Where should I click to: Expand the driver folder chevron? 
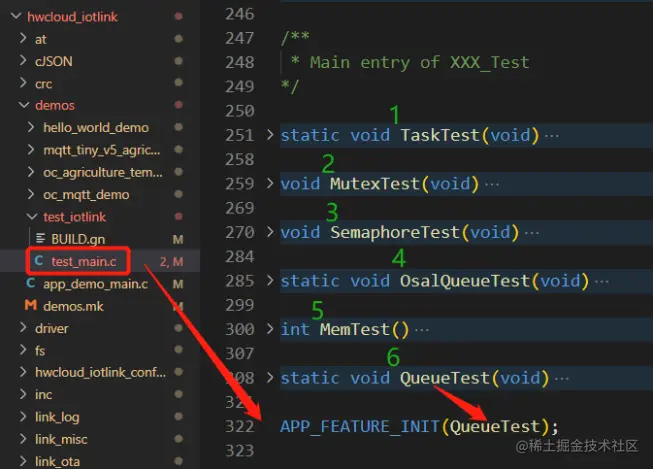(x=23, y=328)
